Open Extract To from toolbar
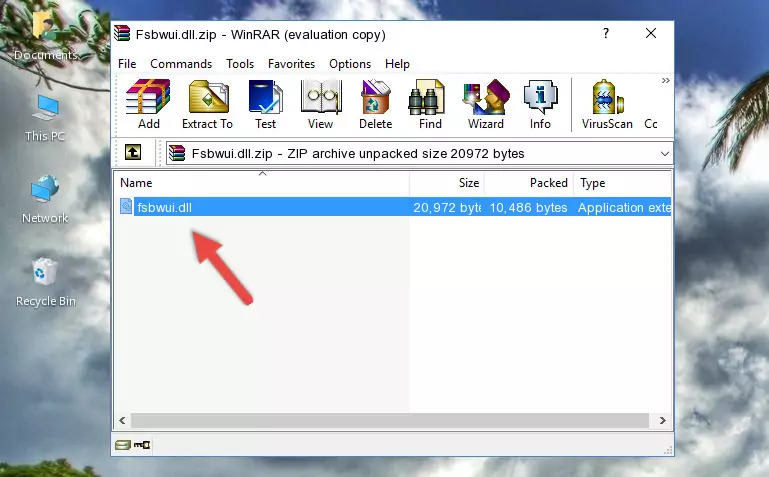 click(207, 104)
